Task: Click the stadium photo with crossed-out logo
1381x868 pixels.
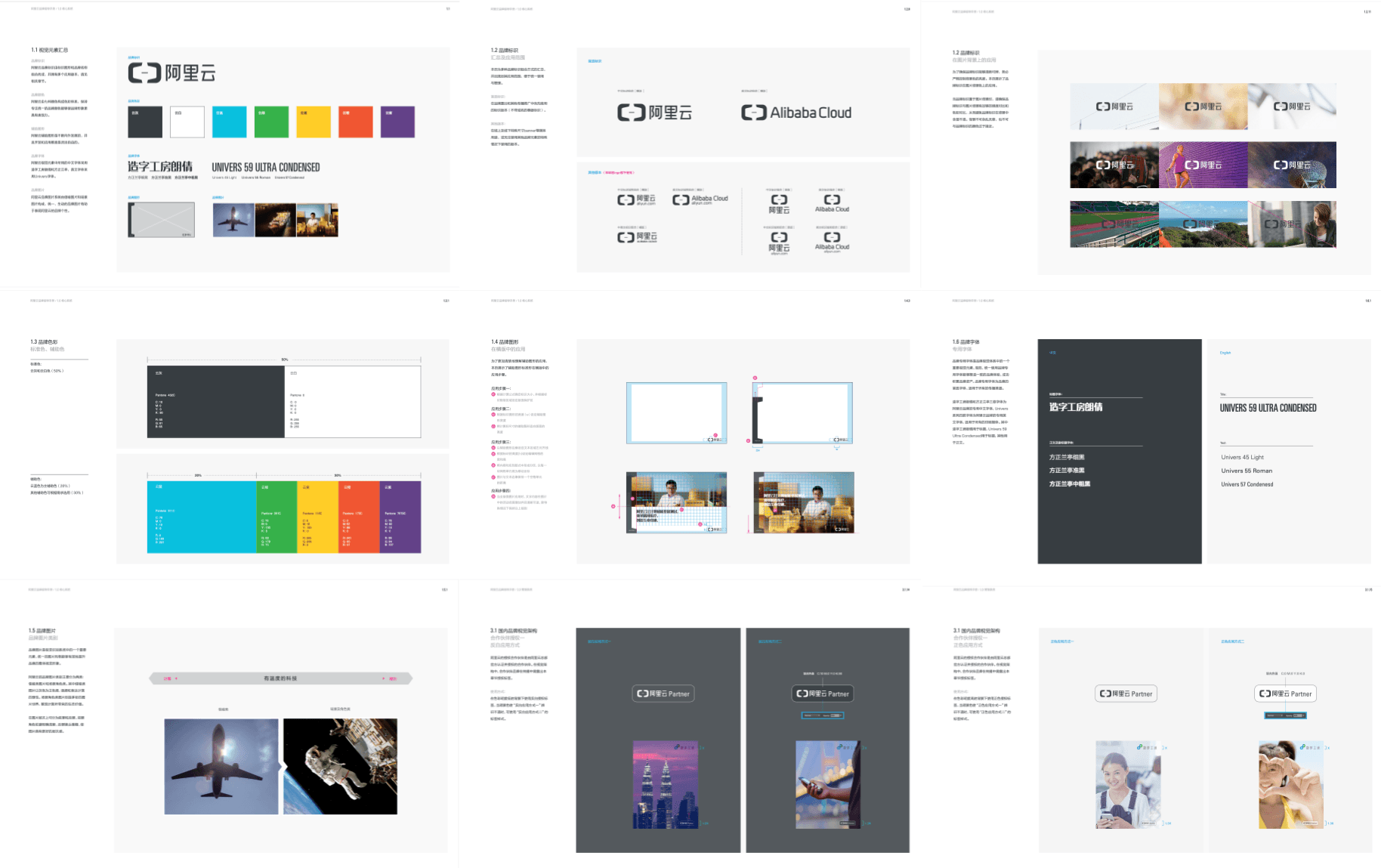Action: point(1114,224)
